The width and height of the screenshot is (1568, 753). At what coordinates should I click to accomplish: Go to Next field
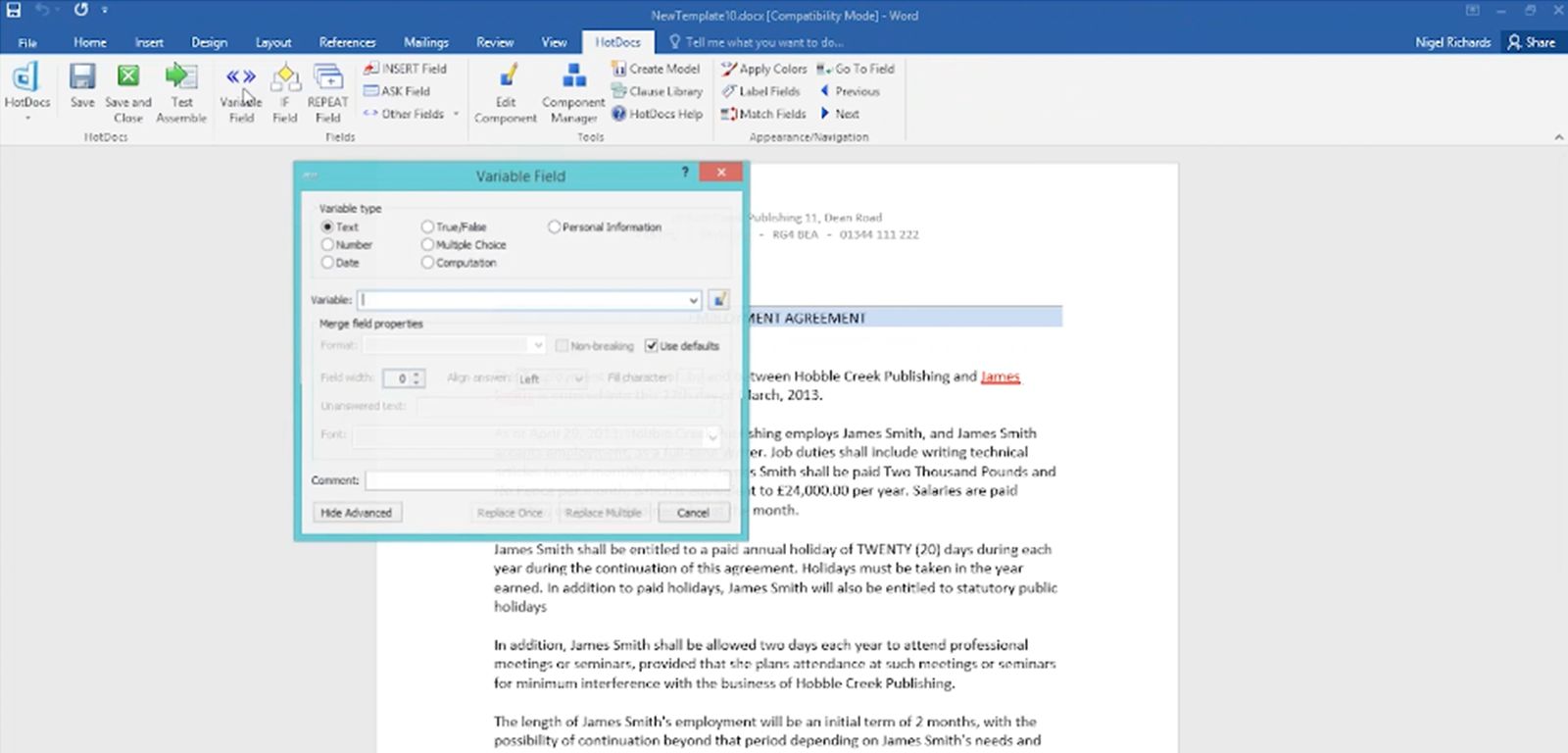(840, 114)
